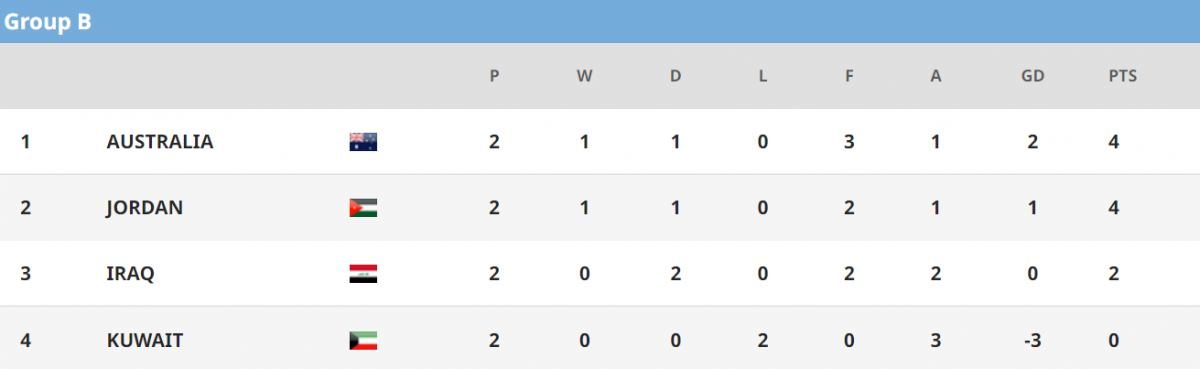Click the Jordan flag icon
The height and width of the screenshot is (369, 1200).
click(x=363, y=208)
